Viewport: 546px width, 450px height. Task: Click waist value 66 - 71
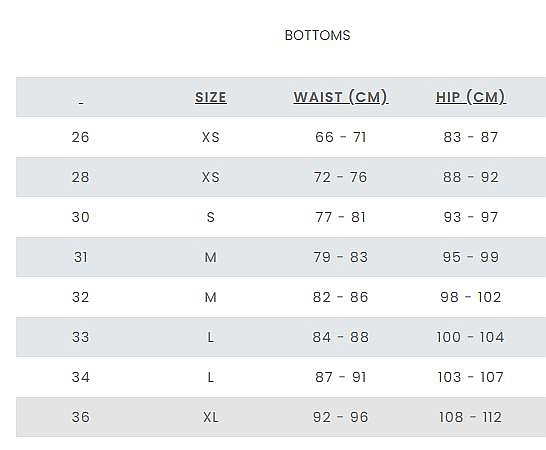341,137
